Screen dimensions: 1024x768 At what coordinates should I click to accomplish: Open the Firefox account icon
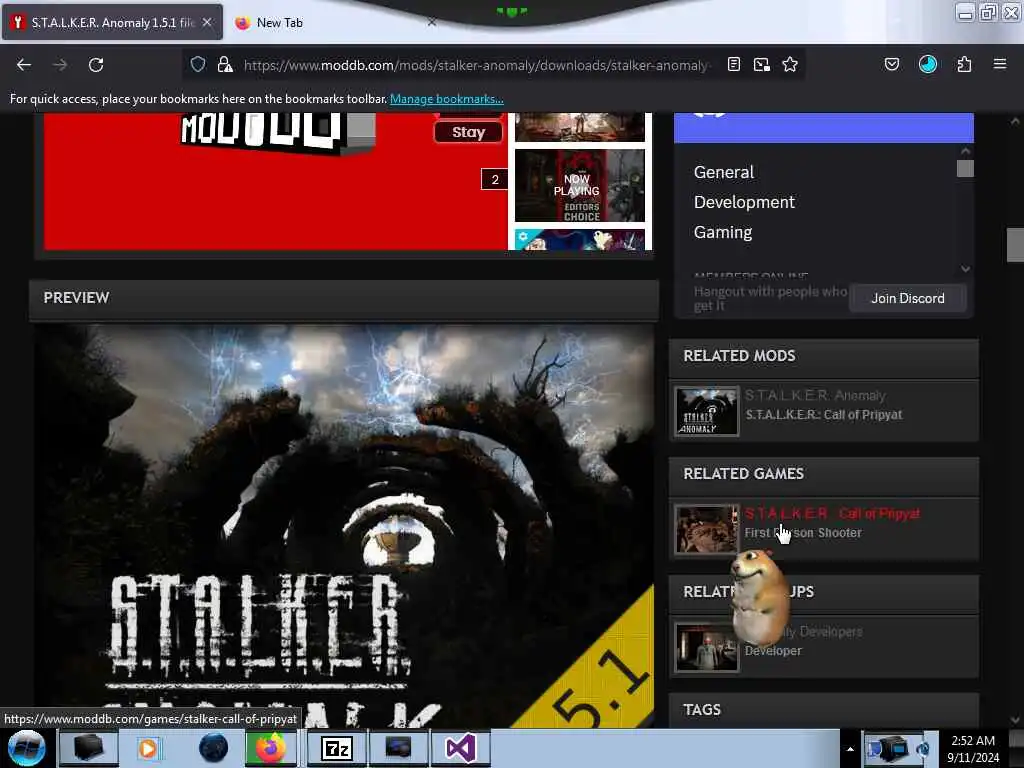[x=928, y=64]
